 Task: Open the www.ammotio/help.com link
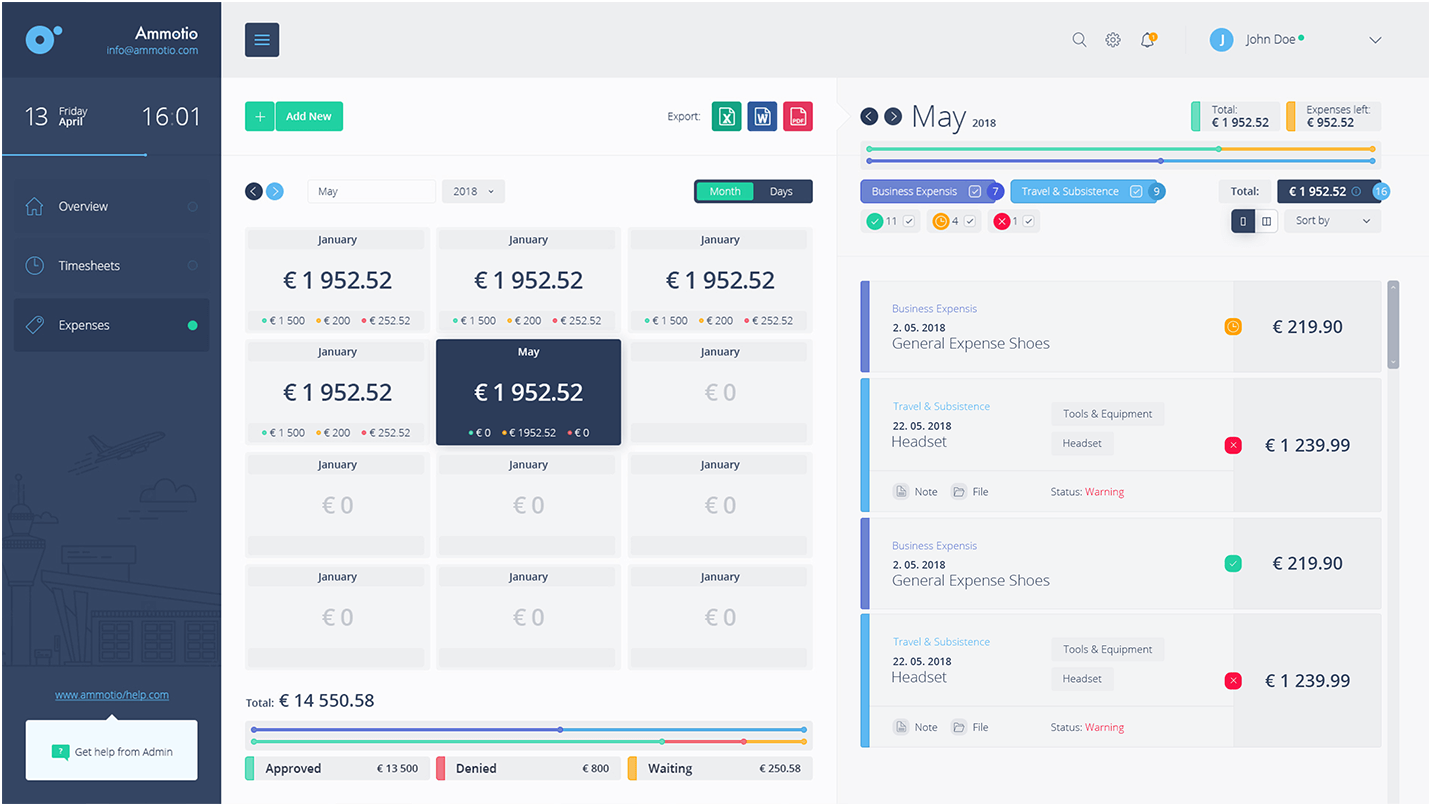pyautogui.click(x=111, y=694)
